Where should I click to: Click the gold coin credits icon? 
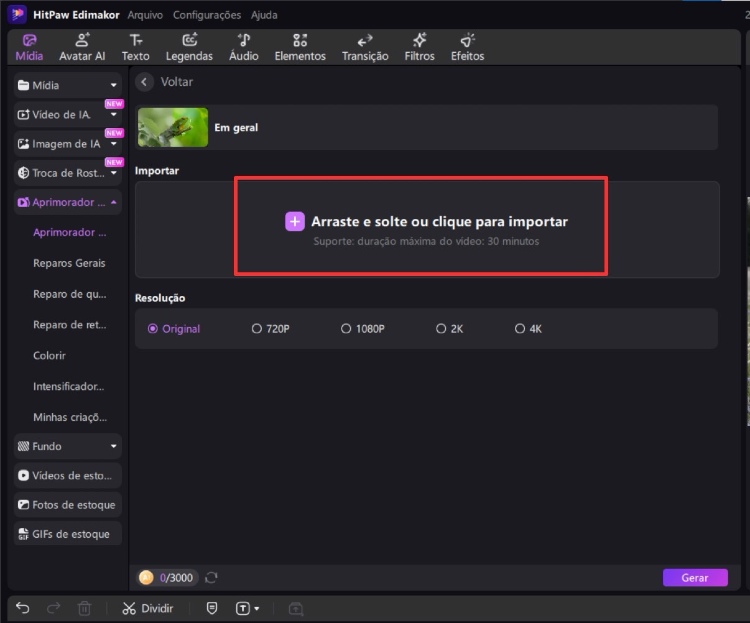coord(146,578)
